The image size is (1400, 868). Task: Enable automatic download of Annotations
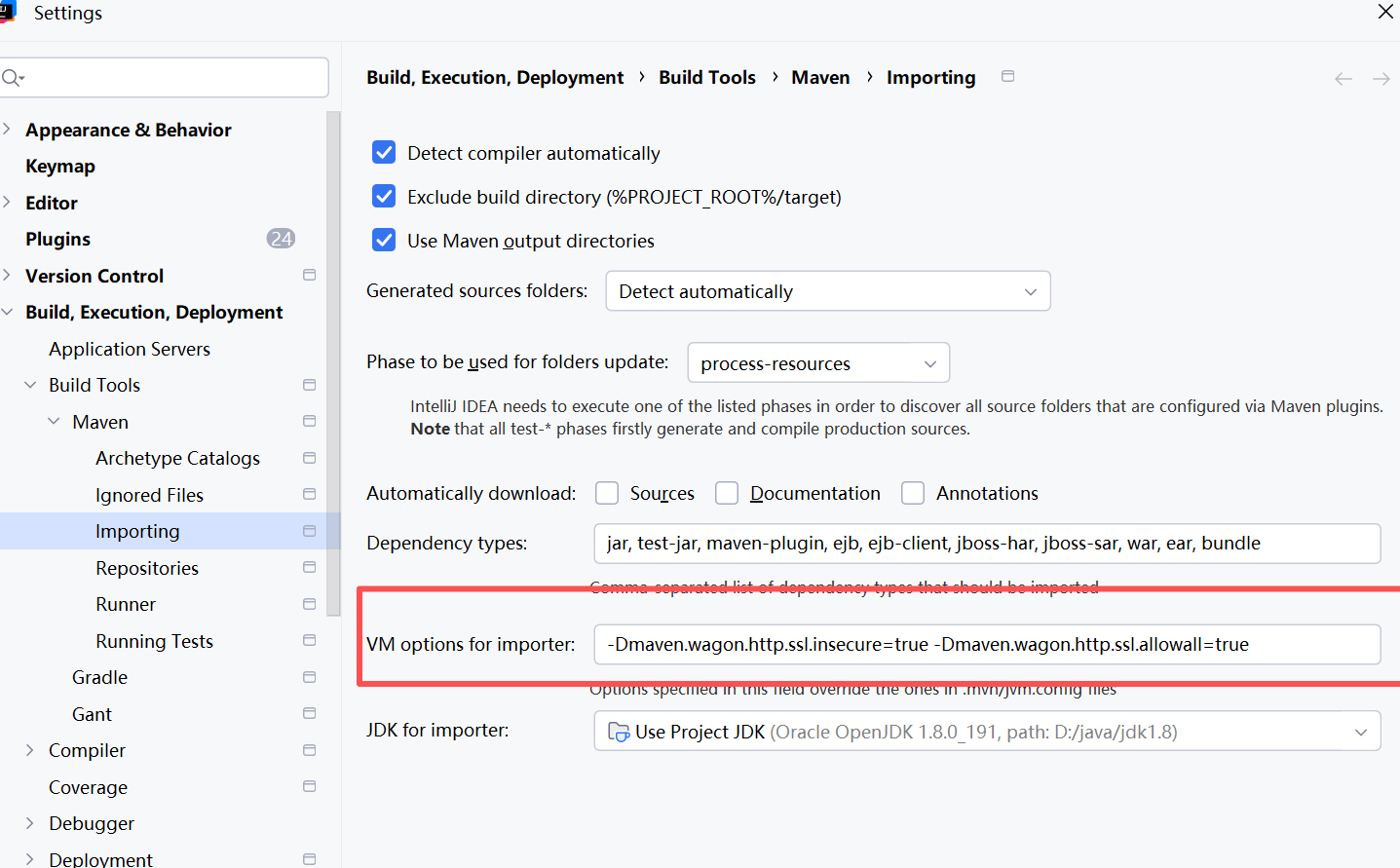tap(913, 493)
